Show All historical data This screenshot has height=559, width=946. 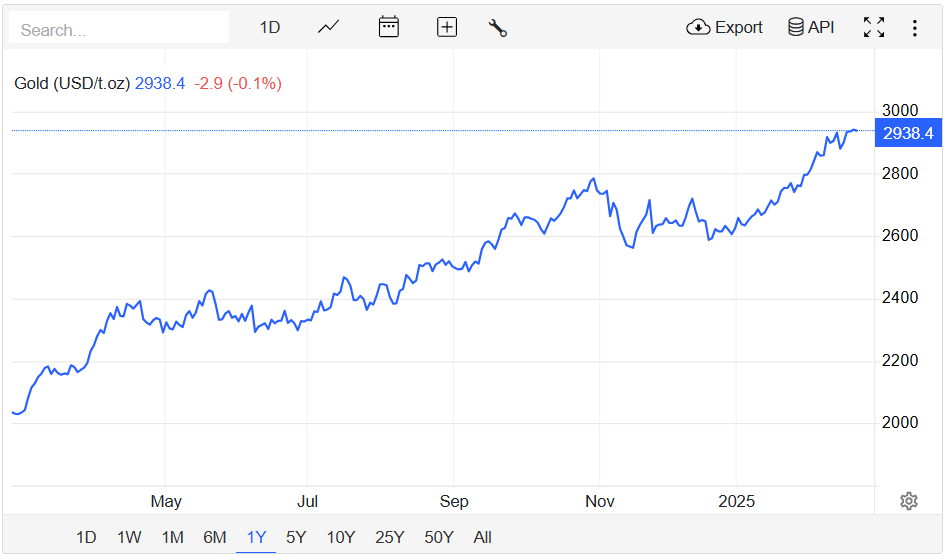(482, 537)
